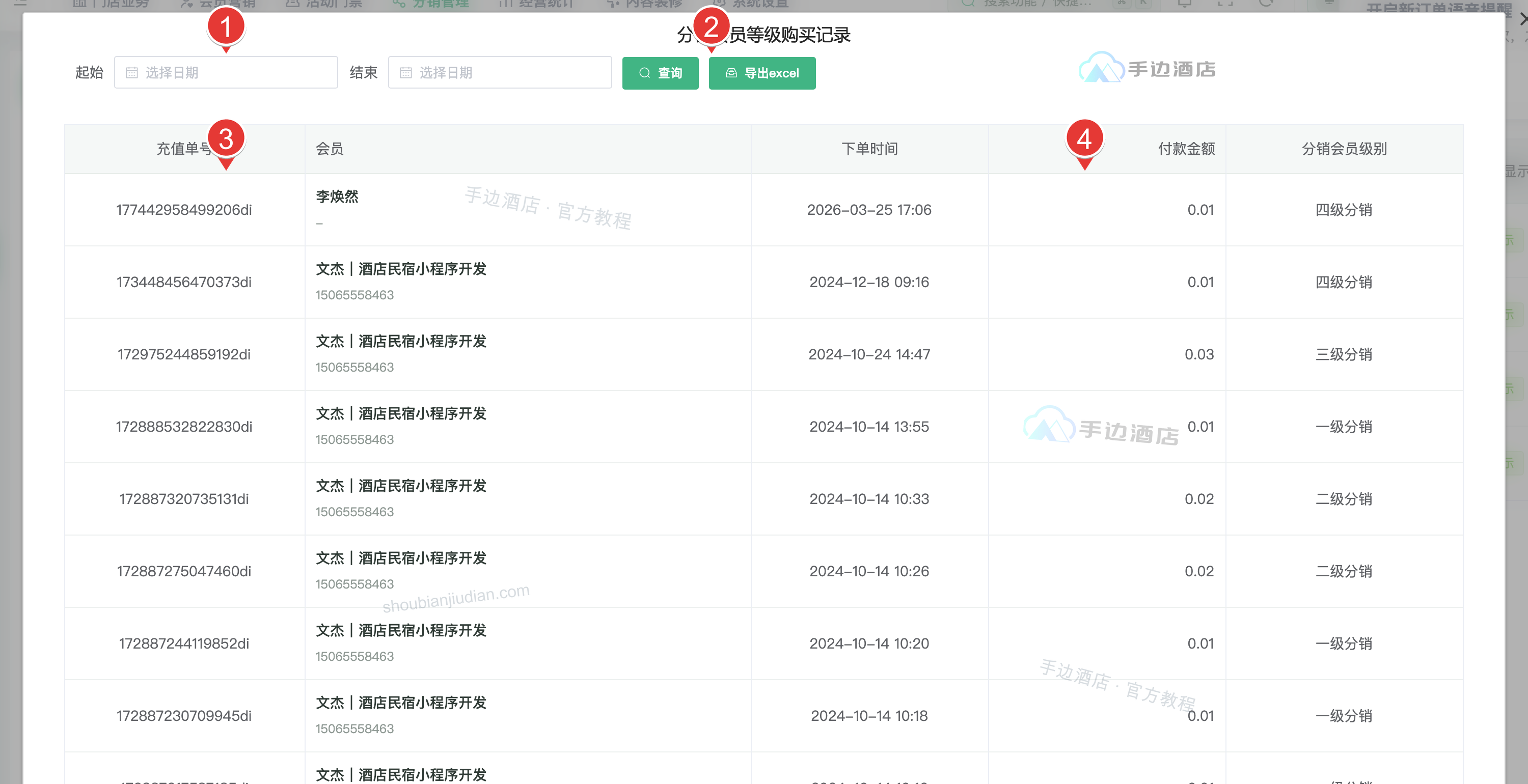
Task: Click the 0.01 amount in the 李焕然 row
Action: pos(1200,210)
